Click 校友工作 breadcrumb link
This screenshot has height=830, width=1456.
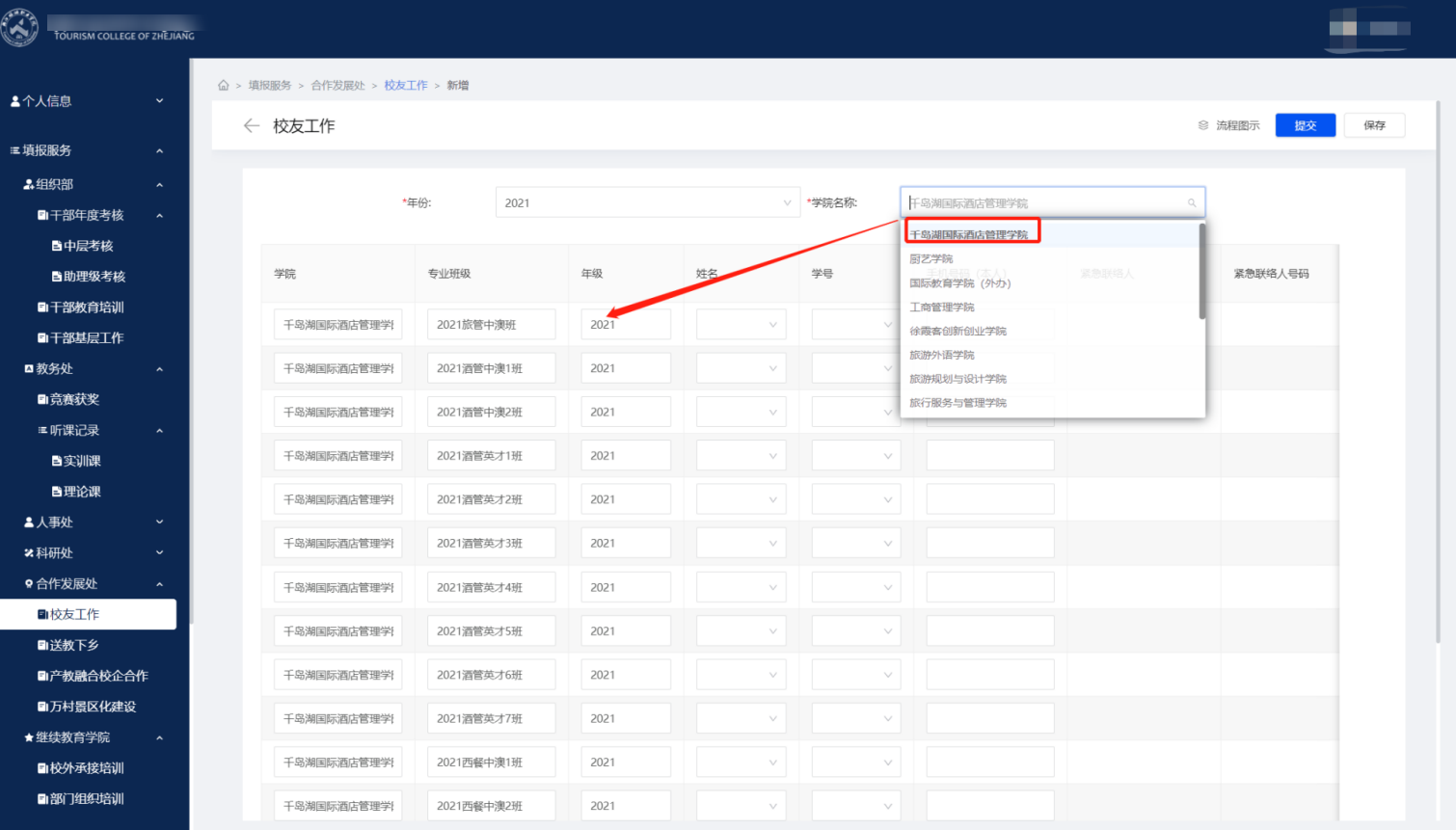[406, 86]
